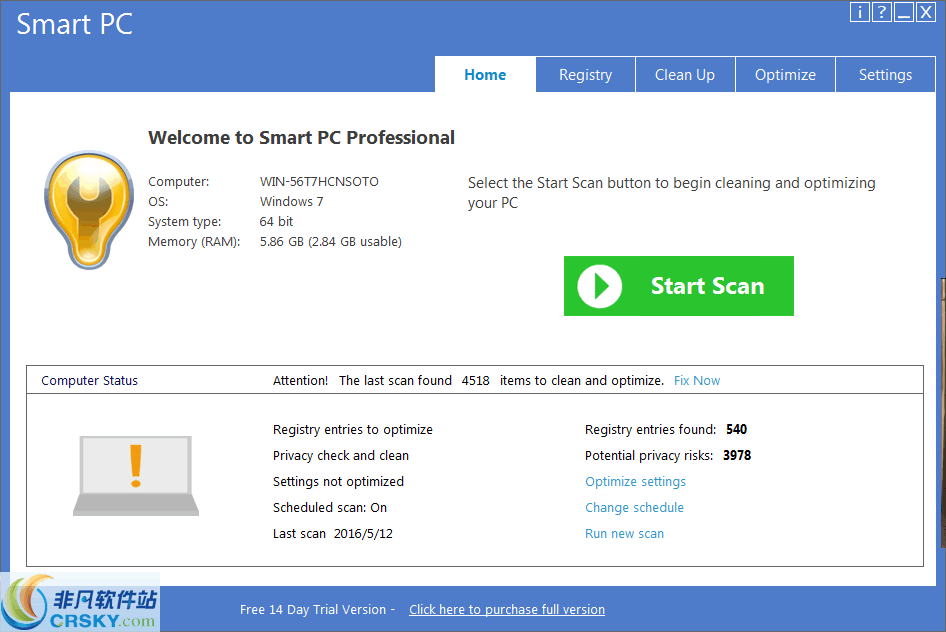Start a Run new scan
The width and height of the screenshot is (946, 632).
point(624,533)
